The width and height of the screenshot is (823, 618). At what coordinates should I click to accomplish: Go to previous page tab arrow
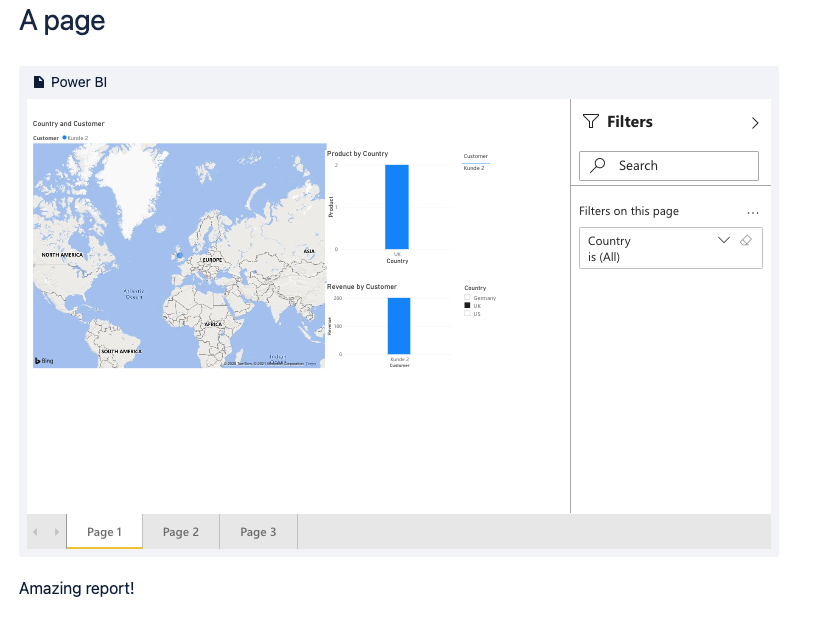35,532
